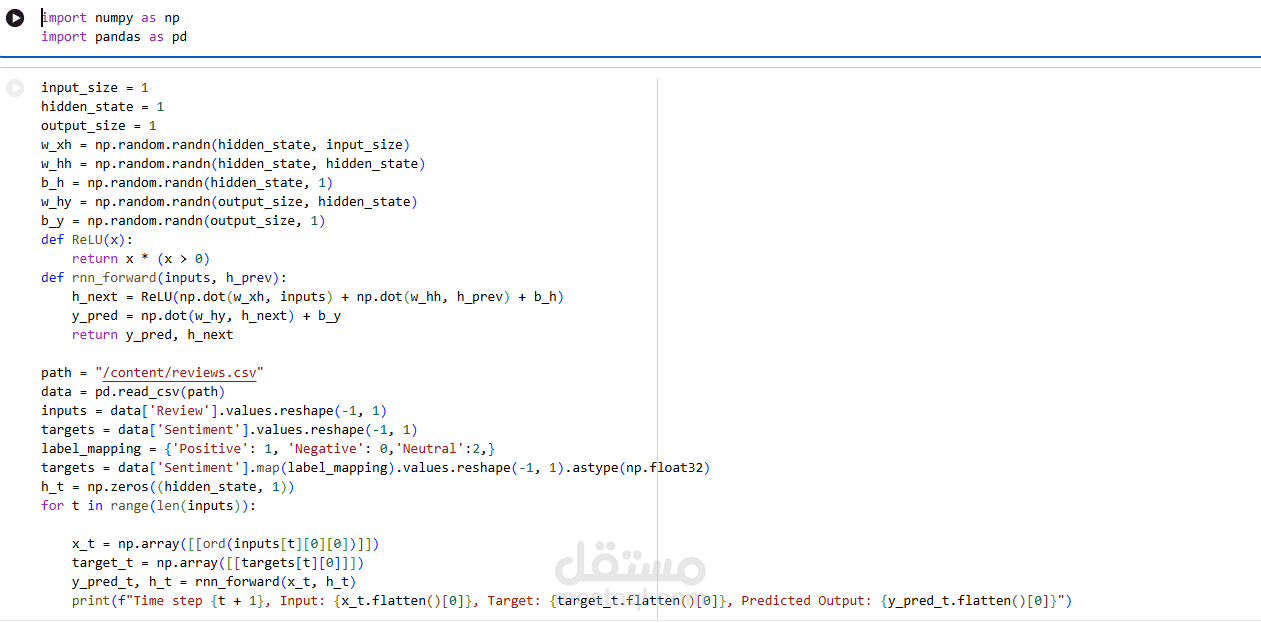1261x623 pixels.
Task: Click the 'h_t = np.zeros' line
Action: [x=168, y=487]
